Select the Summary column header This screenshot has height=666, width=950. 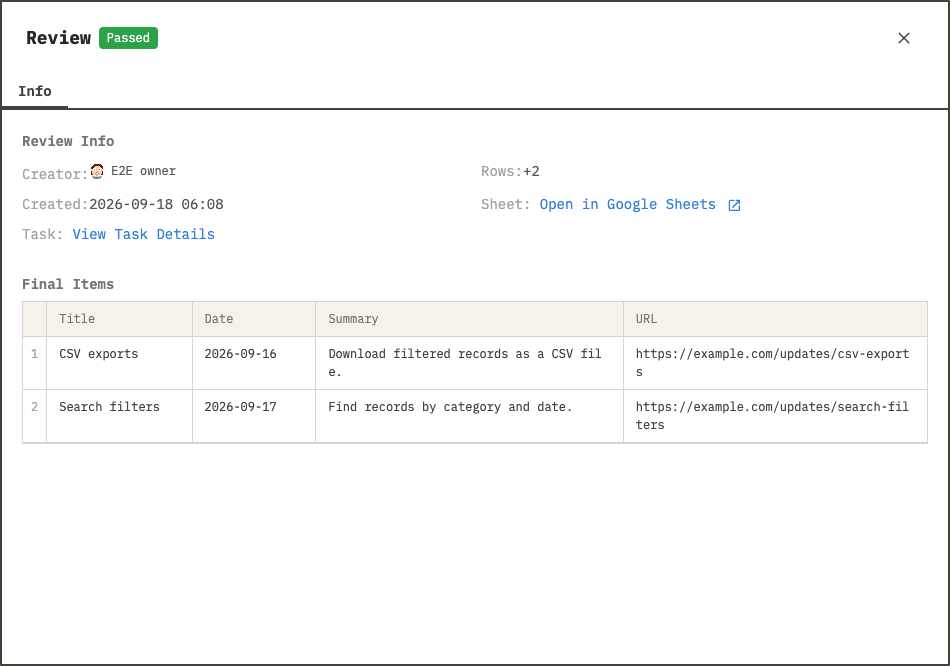tap(470, 319)
